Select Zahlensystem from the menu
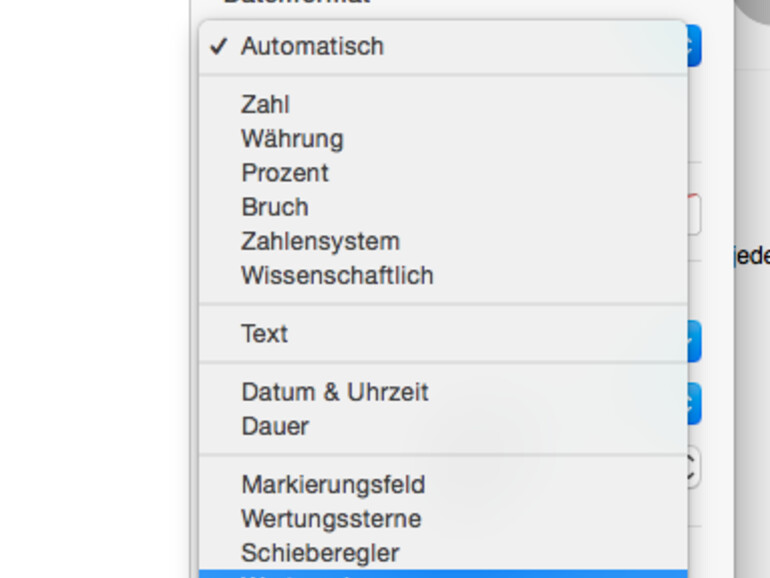The width and height of the screenshot is (770, 578). pos(320,241)
